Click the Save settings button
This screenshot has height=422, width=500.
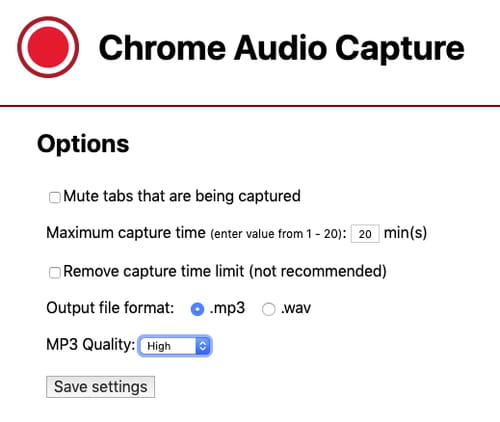[x=100, y=387]
